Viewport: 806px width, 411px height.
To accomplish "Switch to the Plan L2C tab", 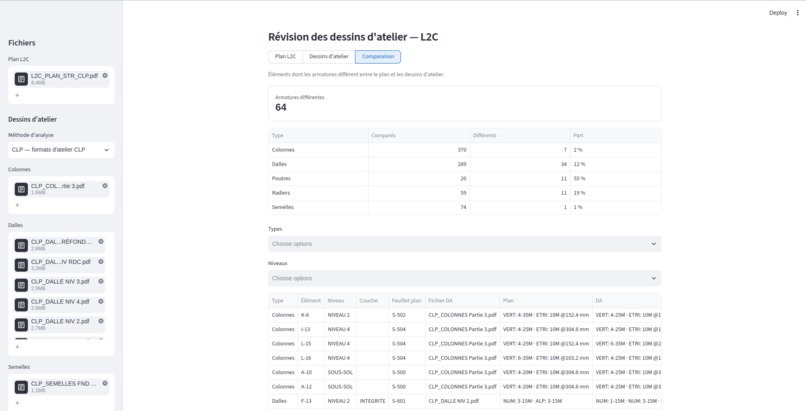I will click(285, 57).
